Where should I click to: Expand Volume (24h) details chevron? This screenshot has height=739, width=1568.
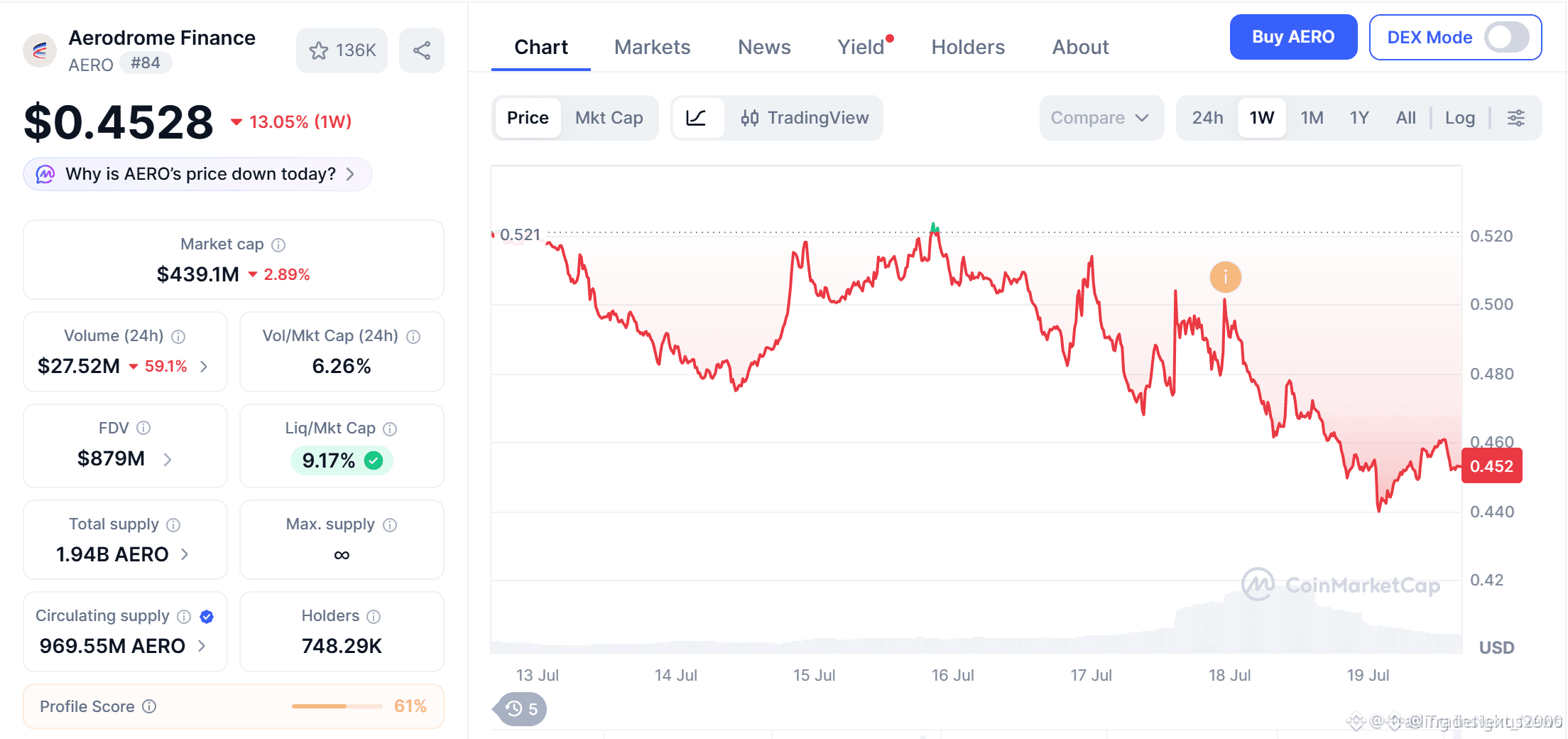point(204,367)
